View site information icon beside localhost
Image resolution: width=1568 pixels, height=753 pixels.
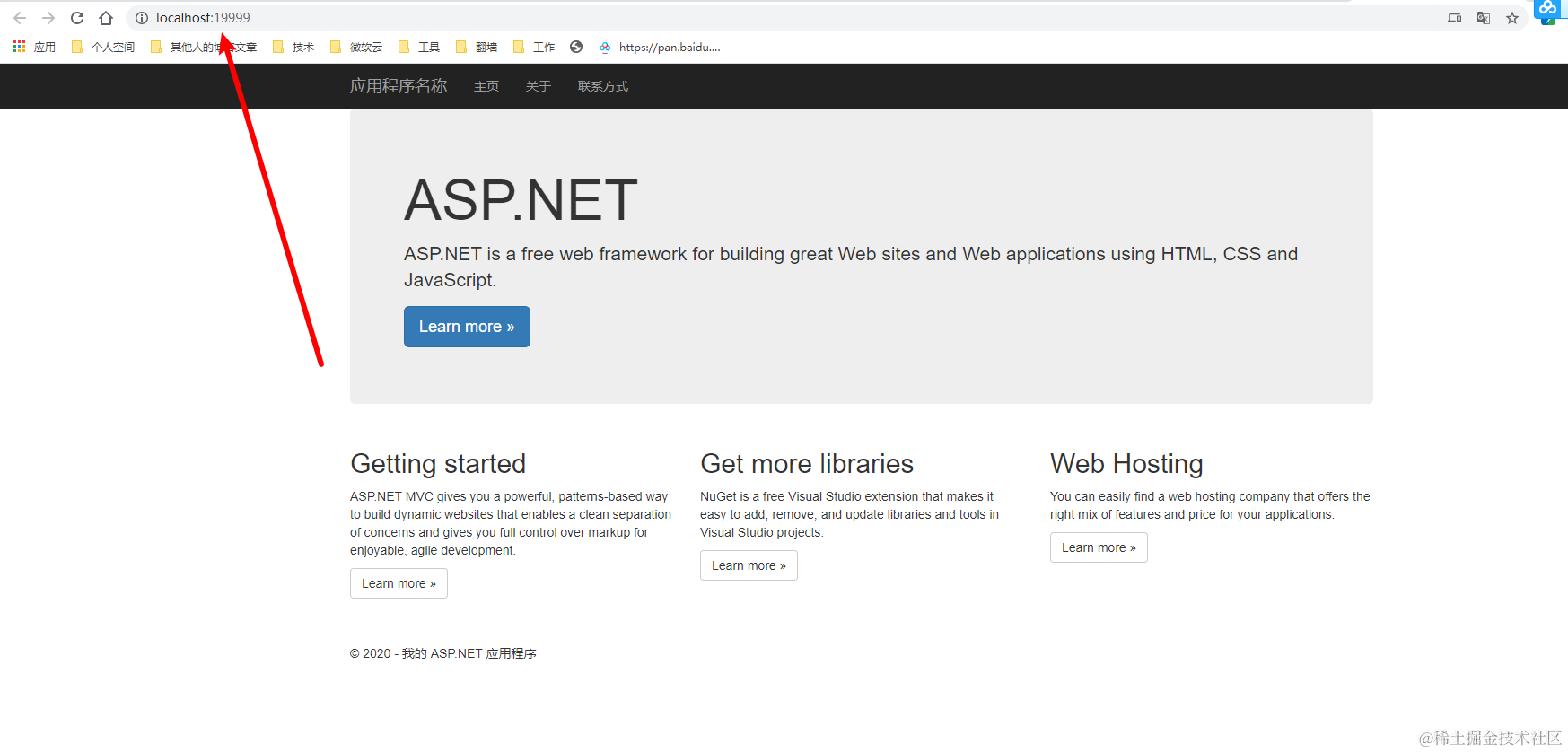[x=142, y=18]
